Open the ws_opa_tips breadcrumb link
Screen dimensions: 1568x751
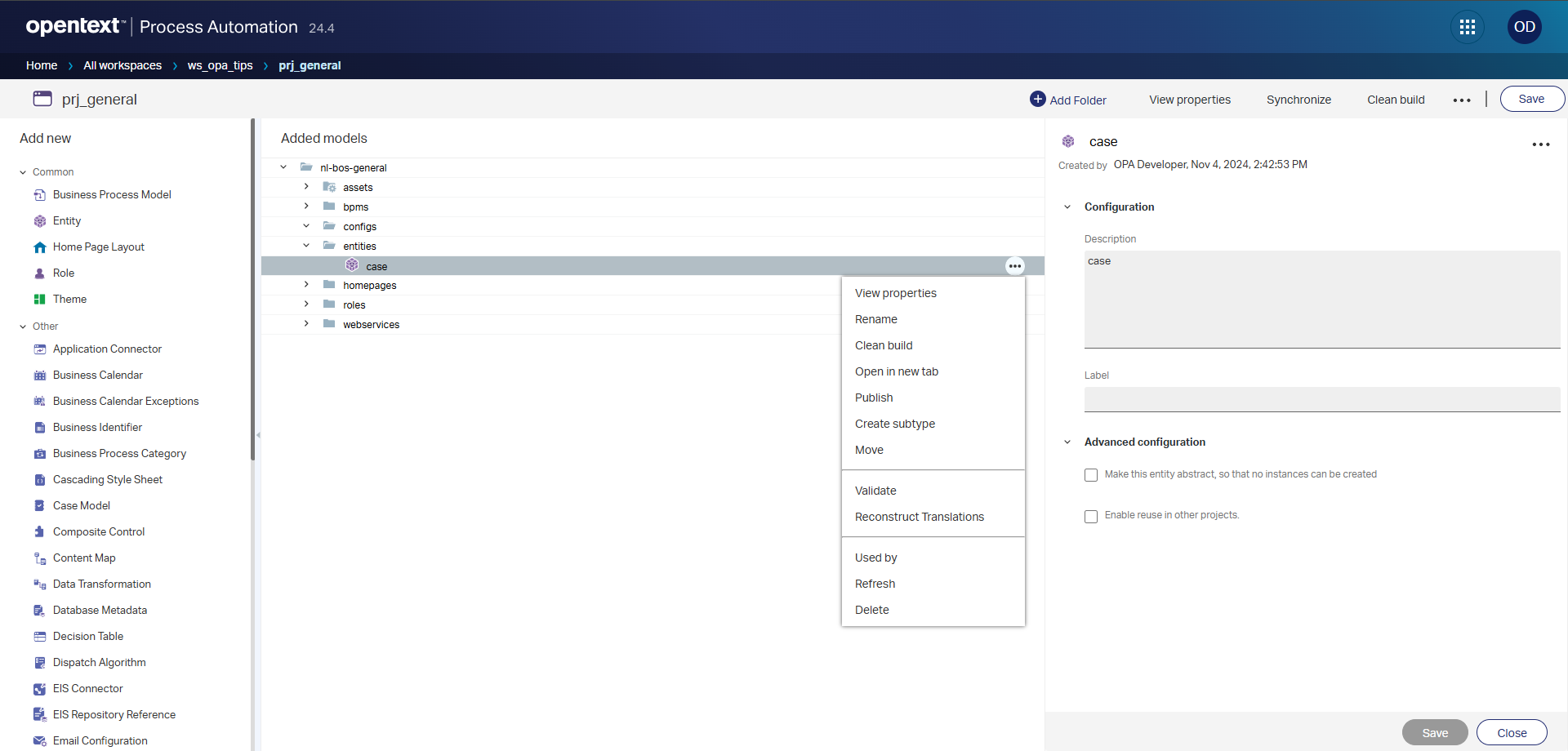(x=220, y=65)
